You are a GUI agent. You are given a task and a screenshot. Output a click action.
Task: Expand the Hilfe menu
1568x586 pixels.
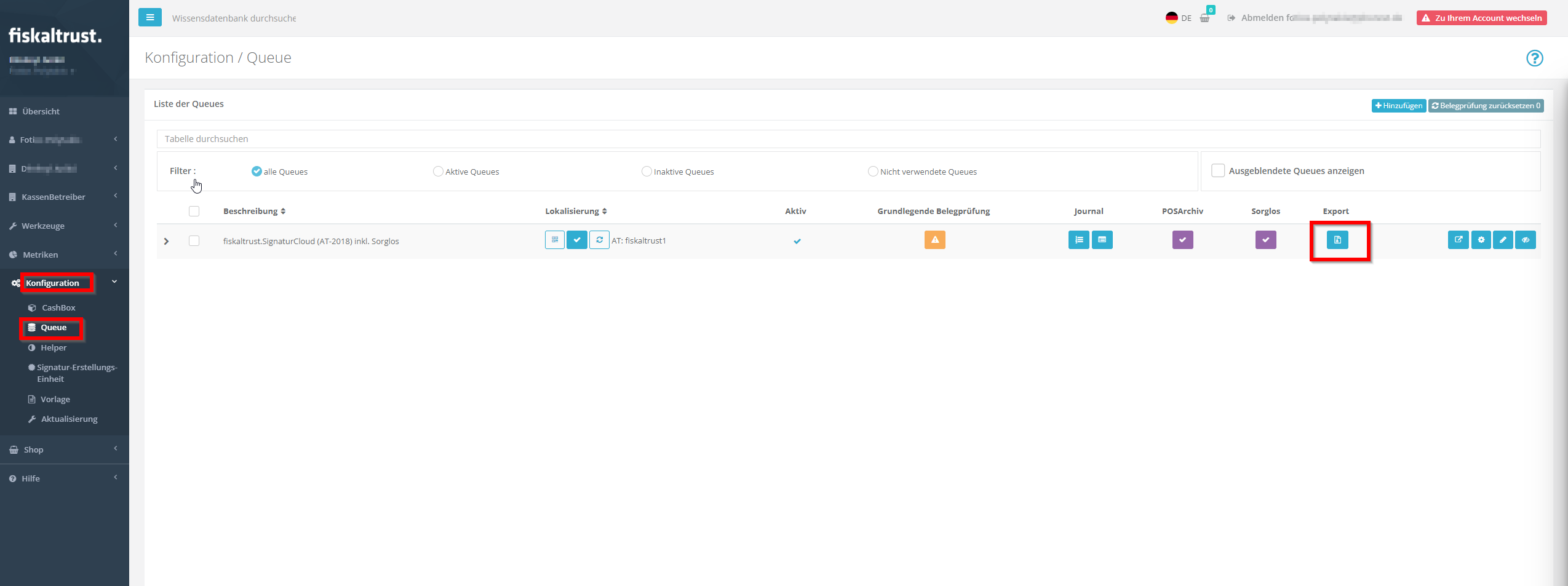pos(65,478)
